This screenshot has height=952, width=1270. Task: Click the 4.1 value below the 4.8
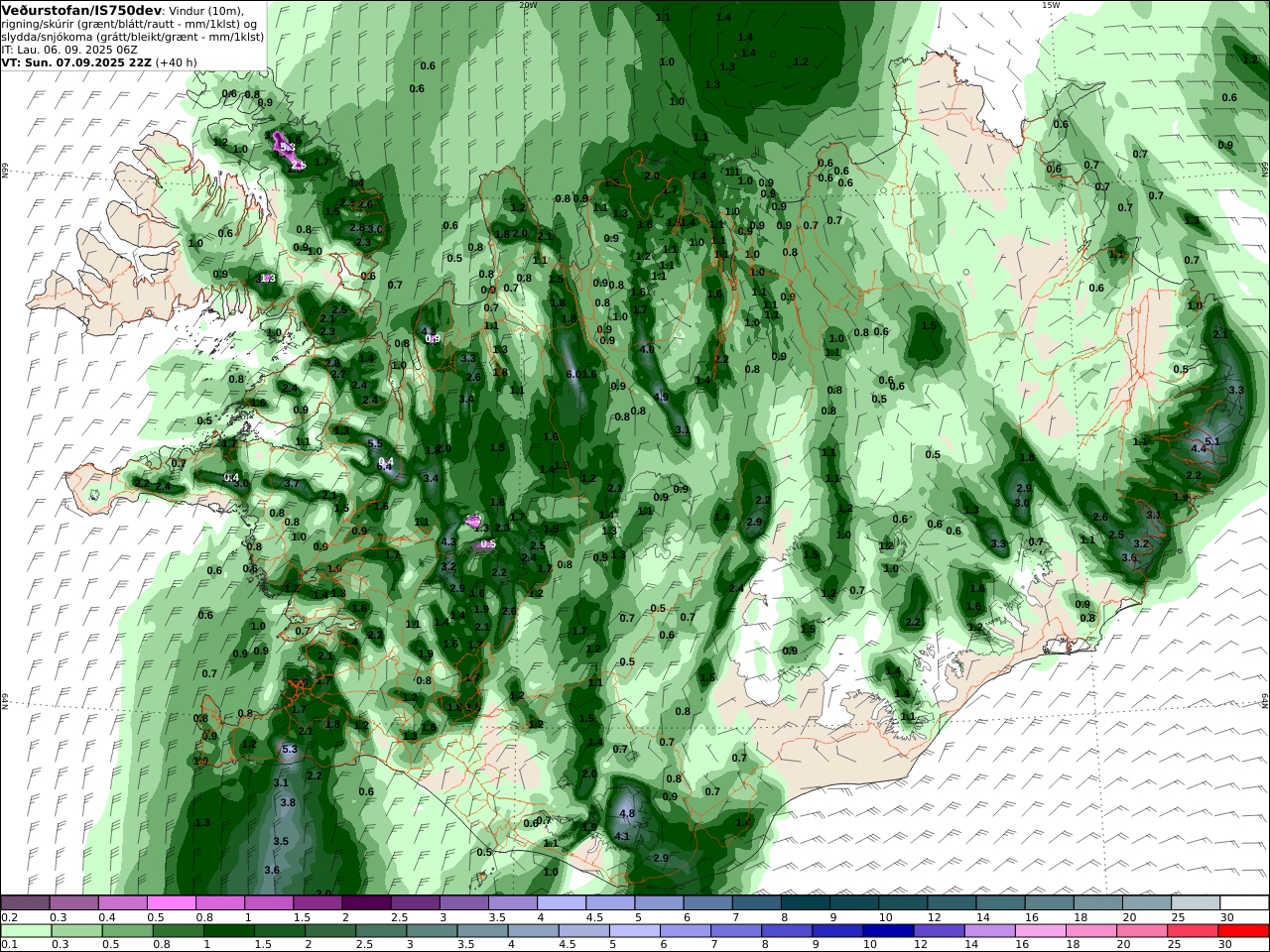tap(623, 836)
